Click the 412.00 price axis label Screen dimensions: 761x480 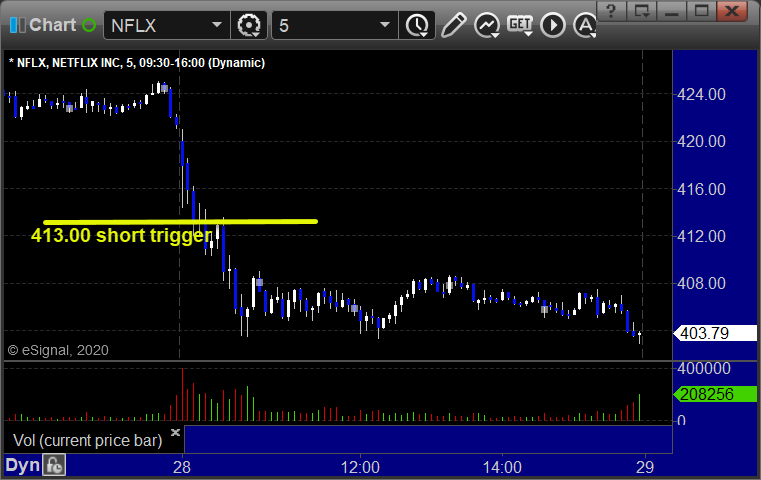701,236
